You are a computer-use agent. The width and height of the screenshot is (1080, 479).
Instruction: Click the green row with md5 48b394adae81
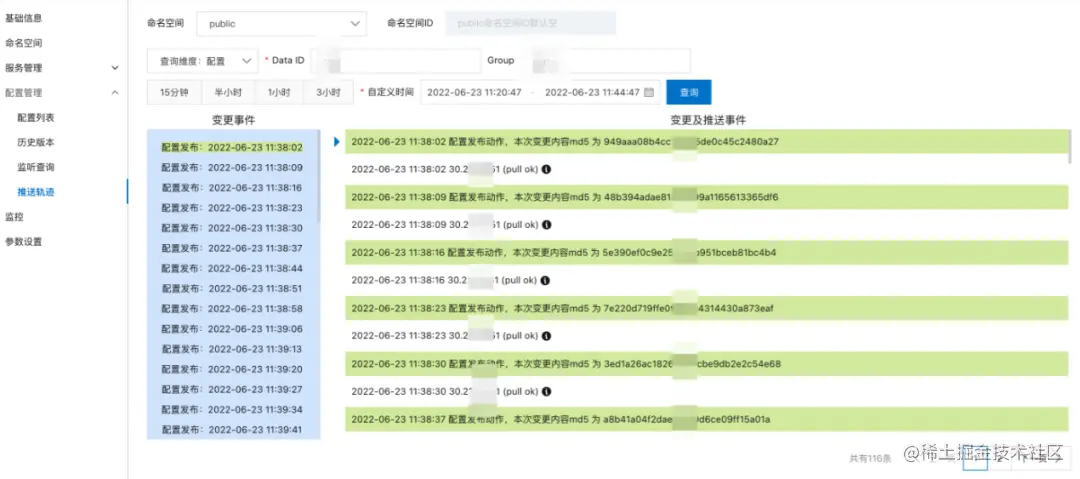point(707,197)
